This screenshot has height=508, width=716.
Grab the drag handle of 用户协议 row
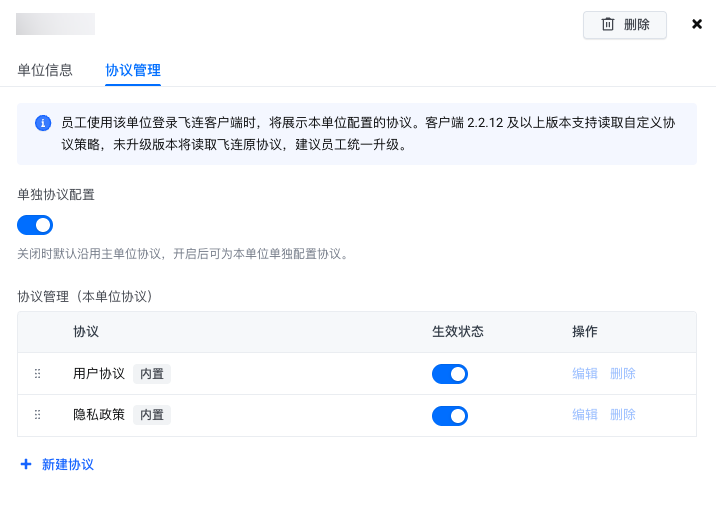pos(37,374)
